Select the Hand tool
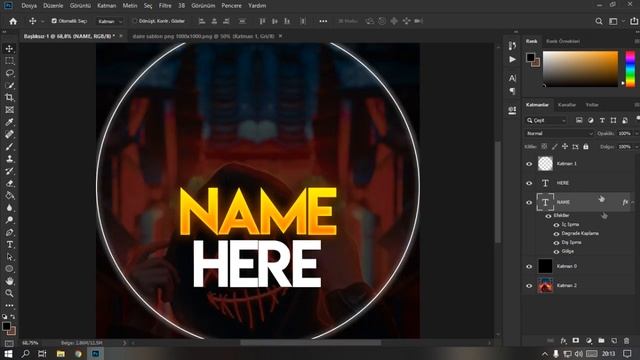Viewport: 640px width, 360px height. coord(9,281)
